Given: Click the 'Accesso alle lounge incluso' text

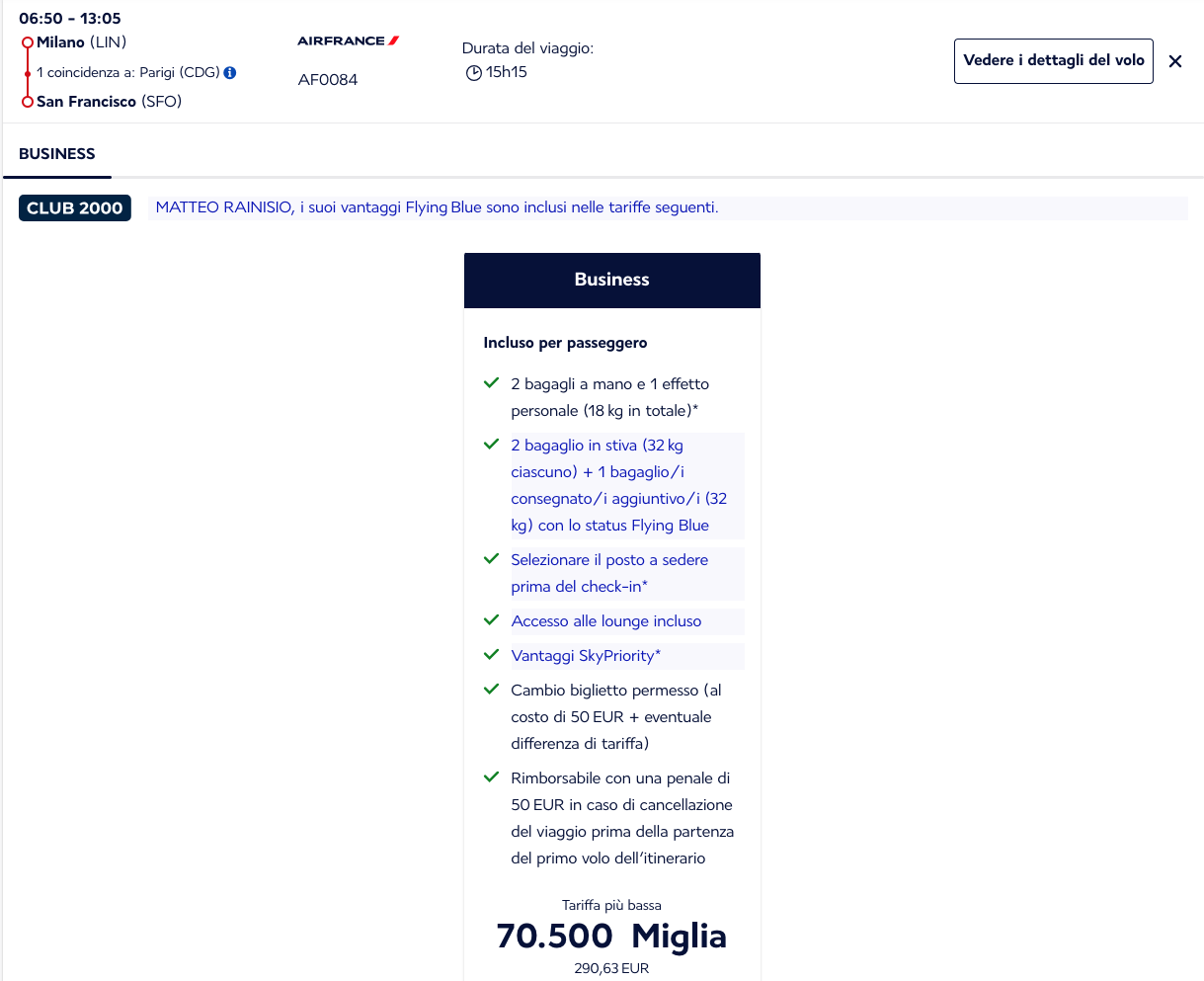Looking at the screenshot, I should click(x=606, y=621).
